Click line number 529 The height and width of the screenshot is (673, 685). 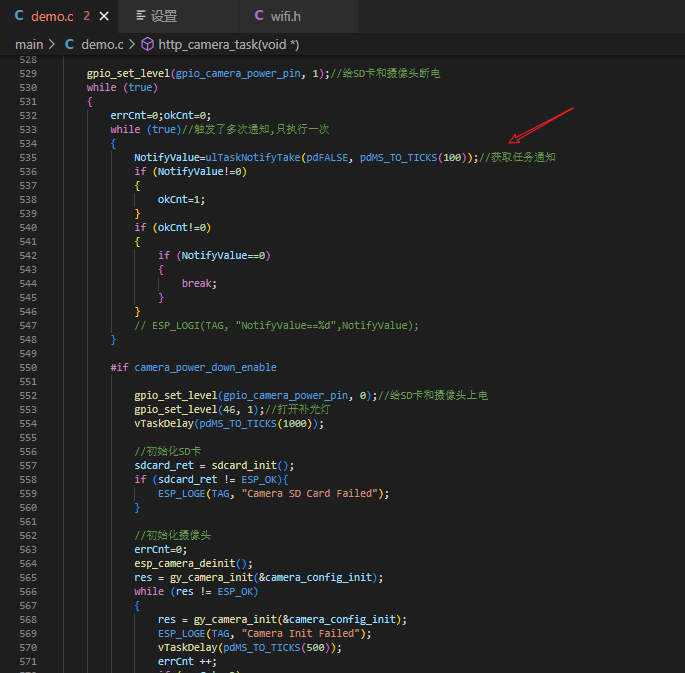coord(28,73)
